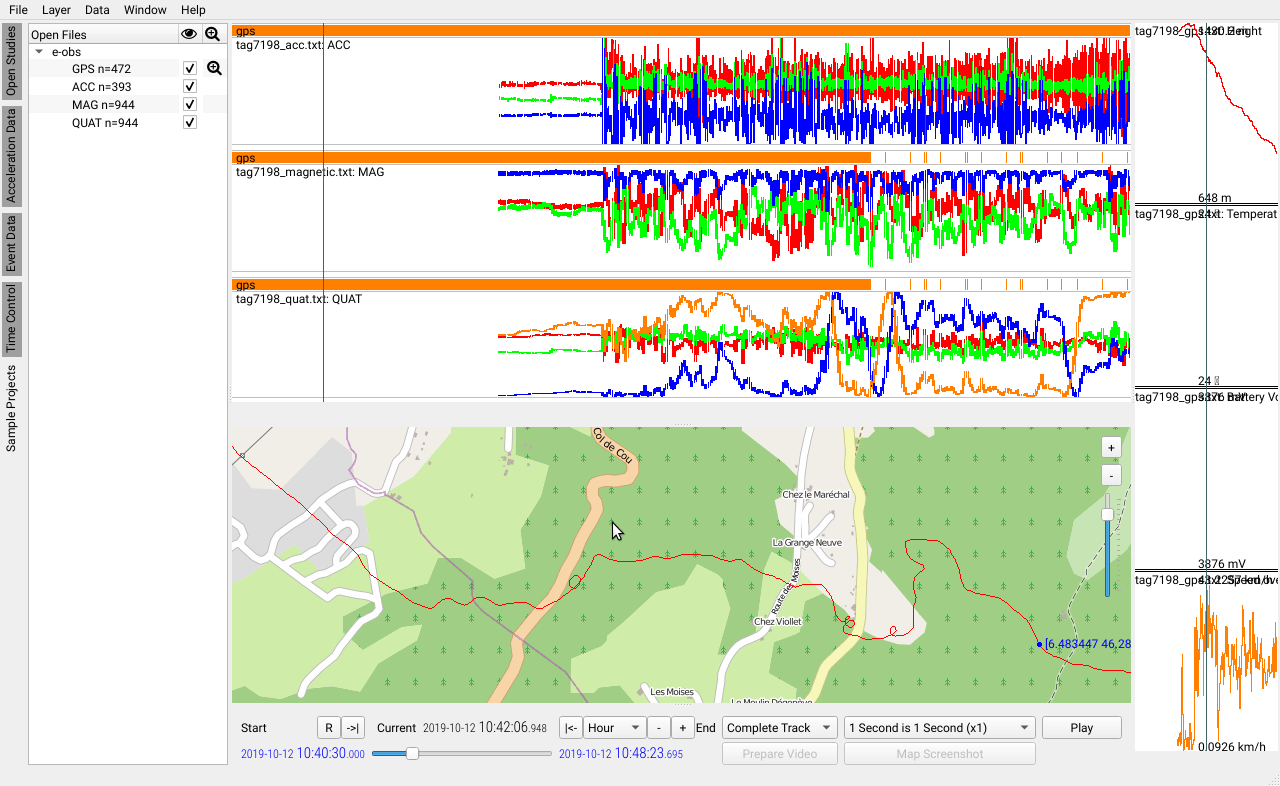
Task: Switch to the Acceleration Data tab
Action: tap(11, 156)
